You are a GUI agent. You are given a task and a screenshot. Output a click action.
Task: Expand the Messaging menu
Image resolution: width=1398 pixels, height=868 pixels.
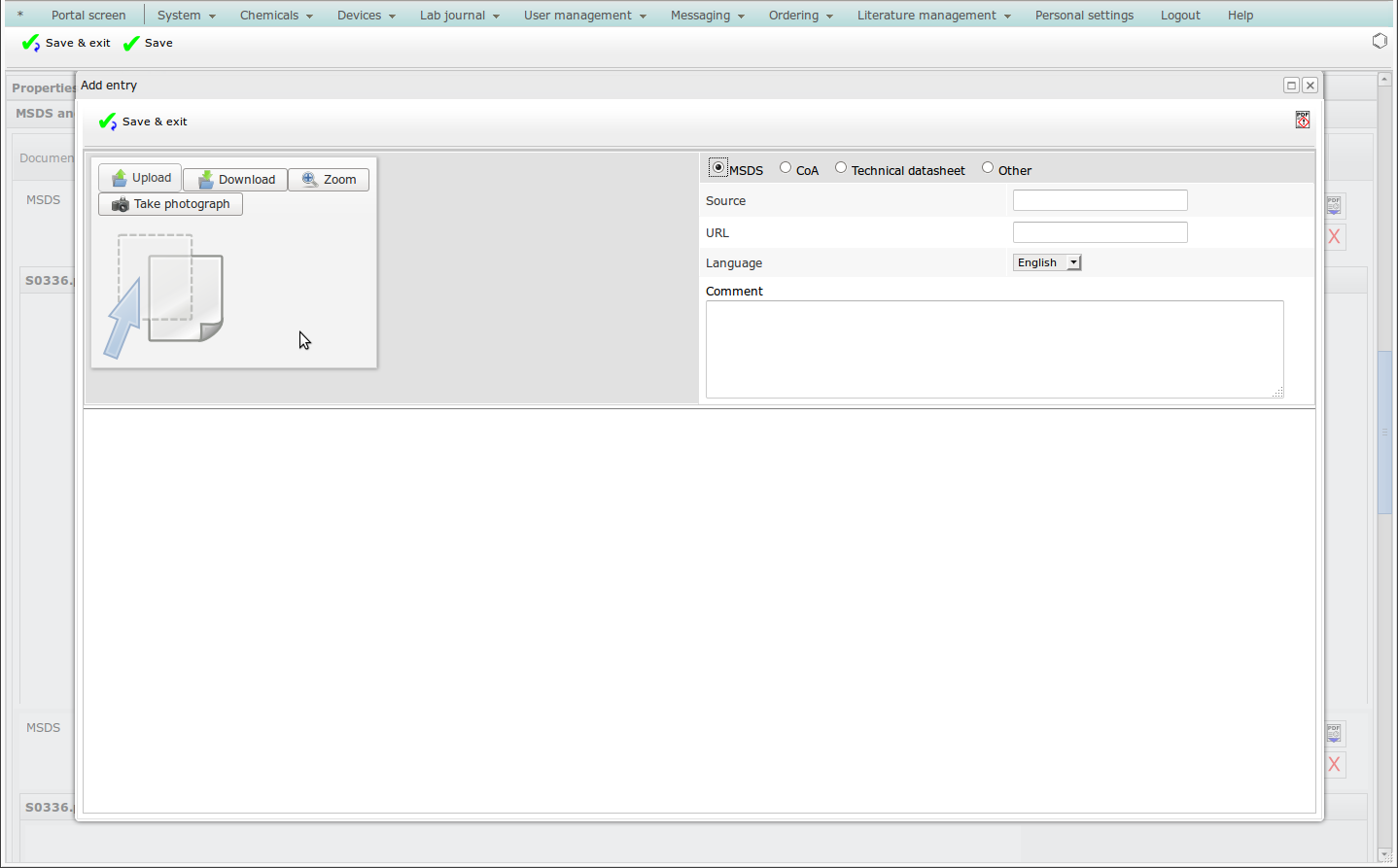707,16
